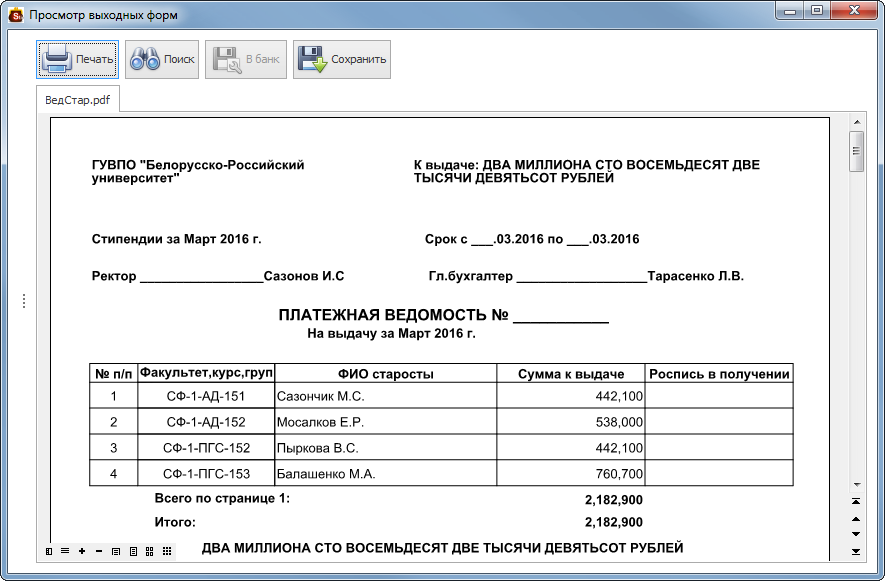The height and width of the screenshot is (581, 885).
Task: Click the ФИО старосты column header
Action: (386, 374)
